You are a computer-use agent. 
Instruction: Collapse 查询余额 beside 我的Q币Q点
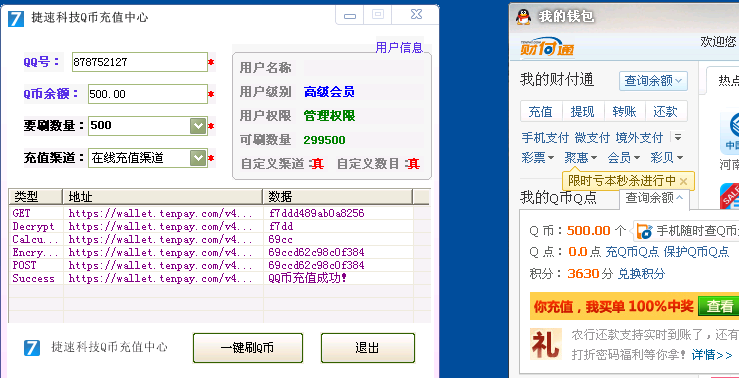tap(654, 199)
